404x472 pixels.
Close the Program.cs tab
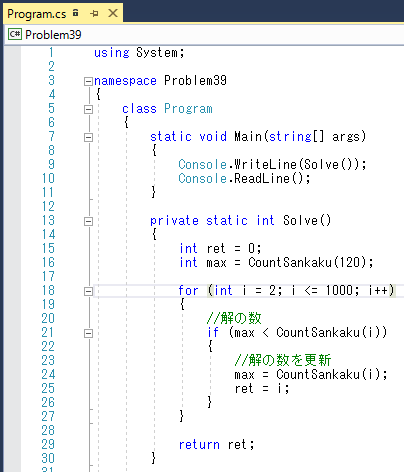pos(113,13)
